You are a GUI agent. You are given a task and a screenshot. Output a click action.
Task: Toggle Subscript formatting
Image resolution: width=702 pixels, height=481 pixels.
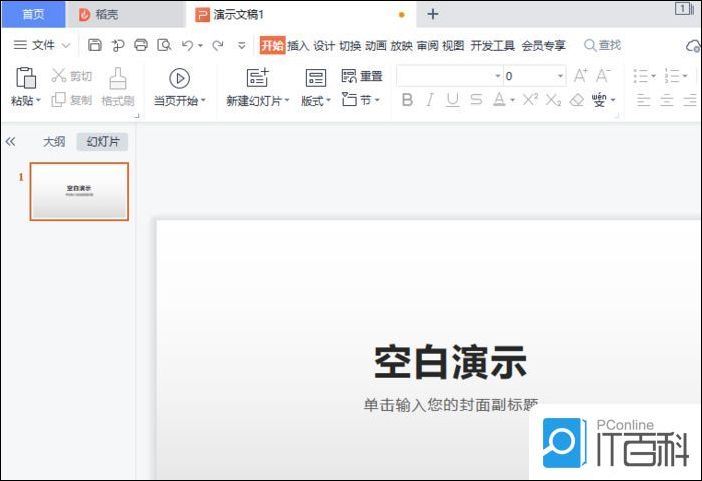[x=553, y=100]
